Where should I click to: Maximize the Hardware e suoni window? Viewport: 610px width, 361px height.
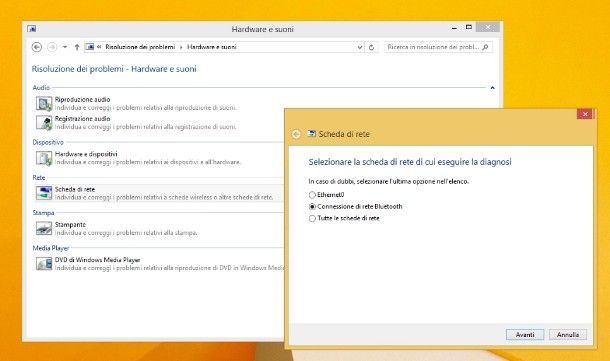469,27
